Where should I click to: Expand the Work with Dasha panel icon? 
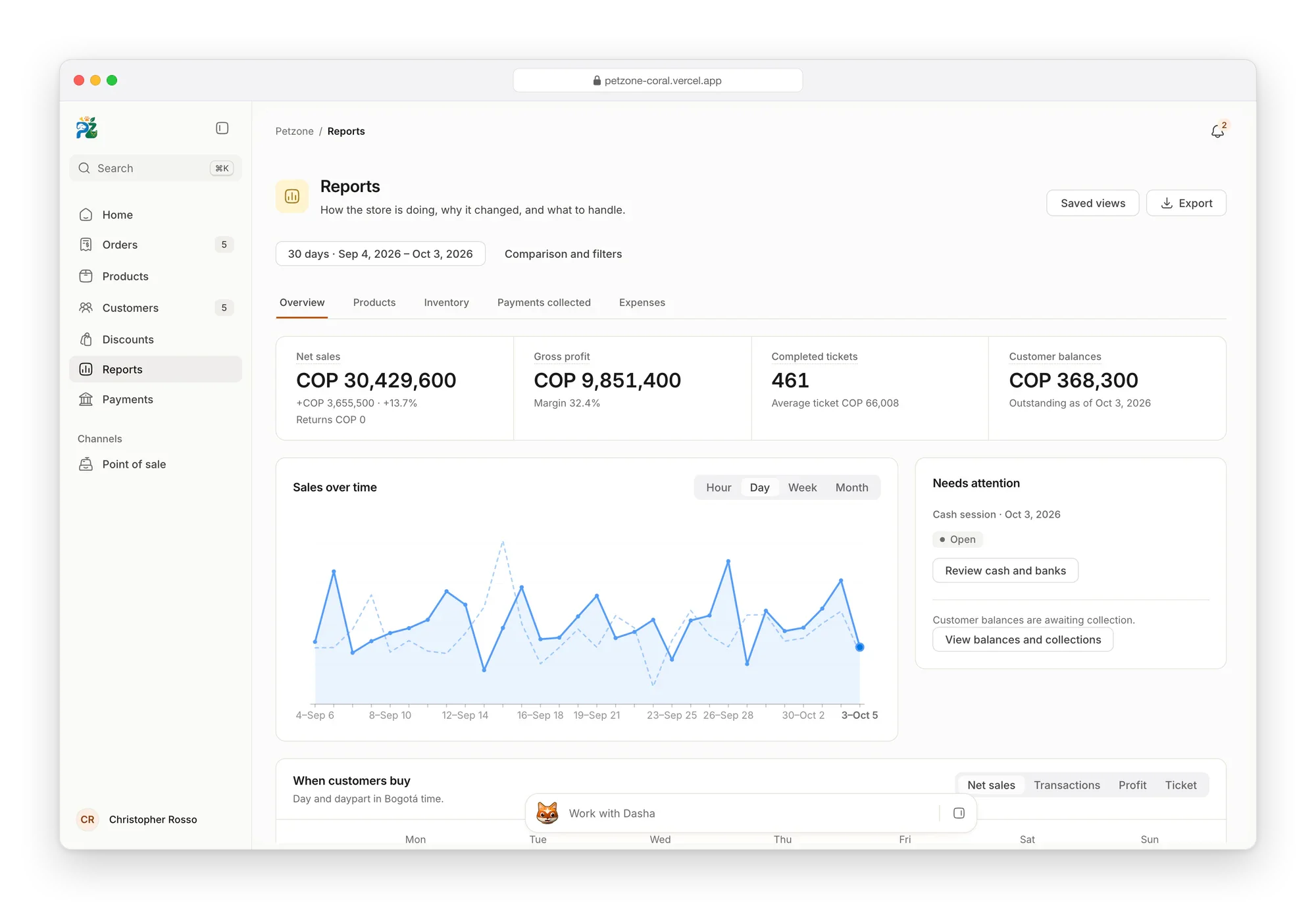[x=959, y=813]
